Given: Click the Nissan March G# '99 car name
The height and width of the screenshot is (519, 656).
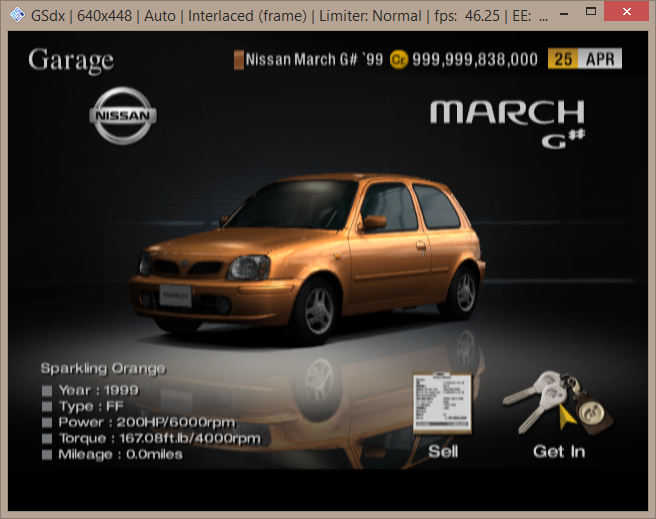Looking at the screenshot, I should [x=314, y=59].
